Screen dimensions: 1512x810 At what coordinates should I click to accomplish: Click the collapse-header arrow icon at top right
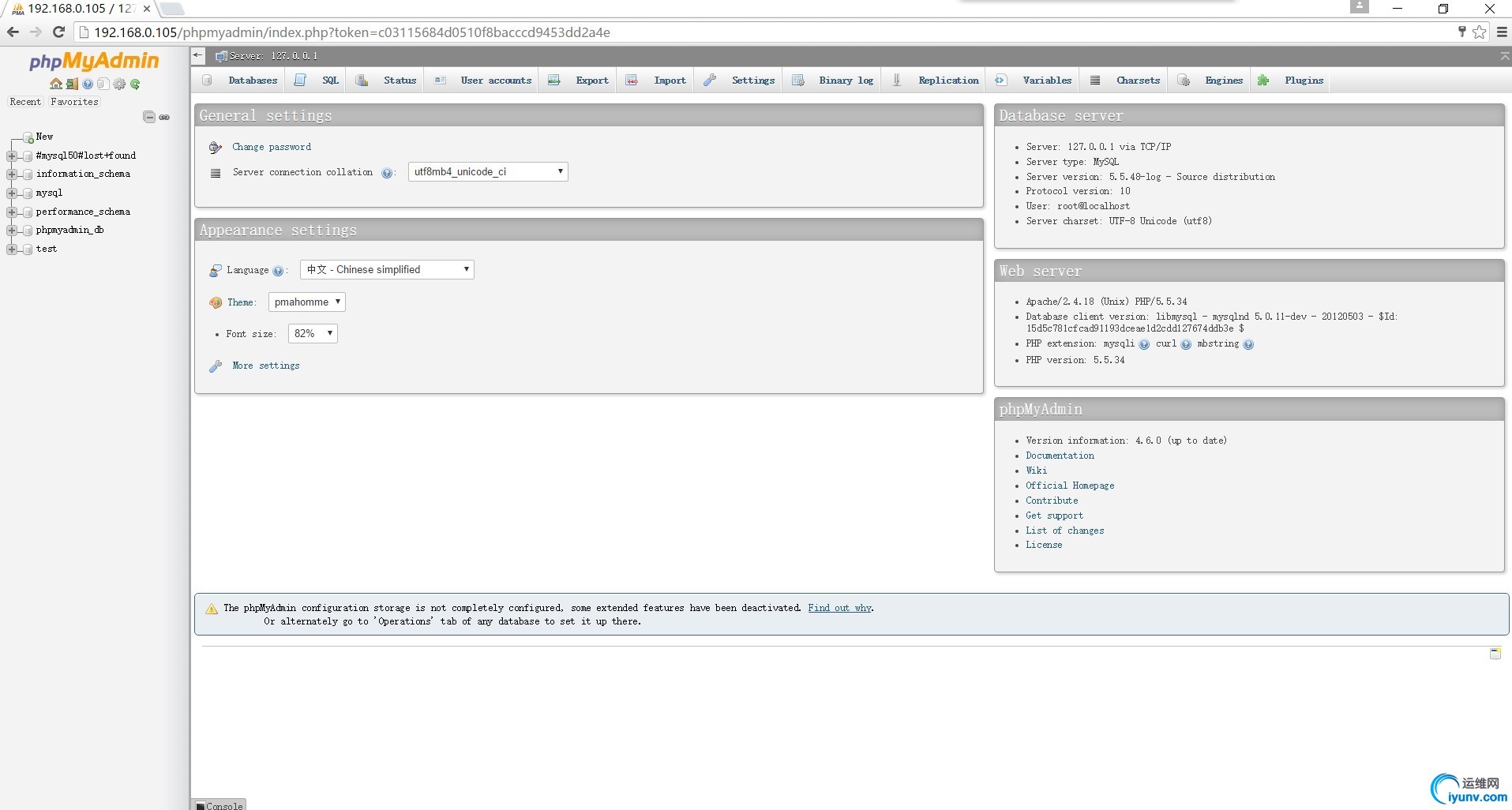tap(1504, 57)
